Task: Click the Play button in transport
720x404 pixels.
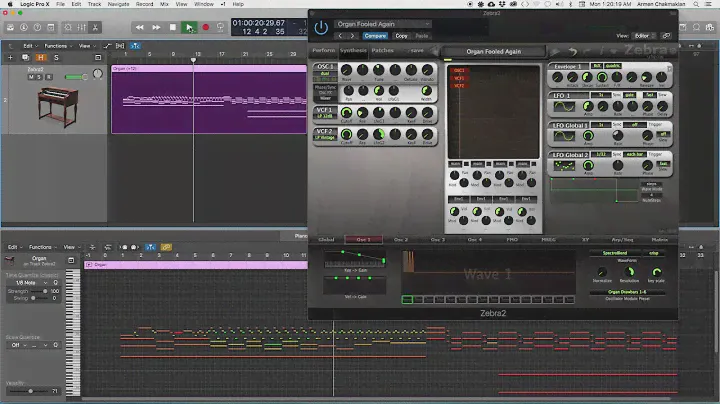Action: pyautogui.click(x=189, y=27)
